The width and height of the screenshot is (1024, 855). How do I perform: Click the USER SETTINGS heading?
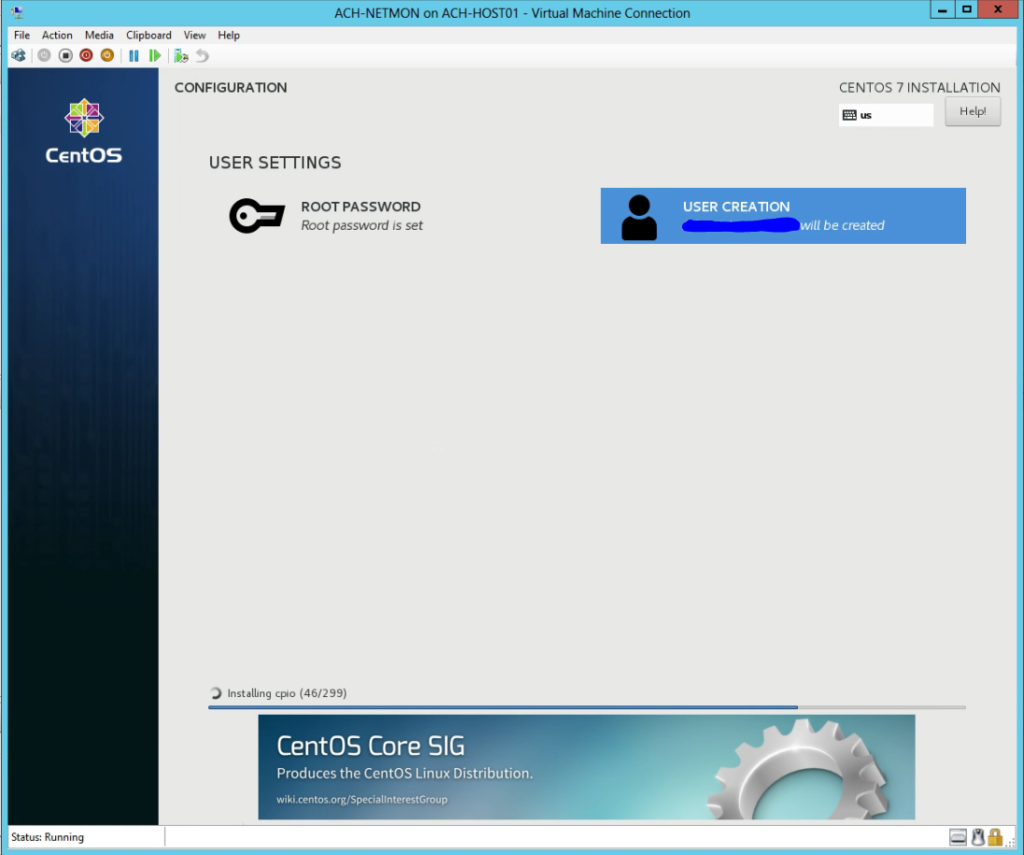(275, 163)
